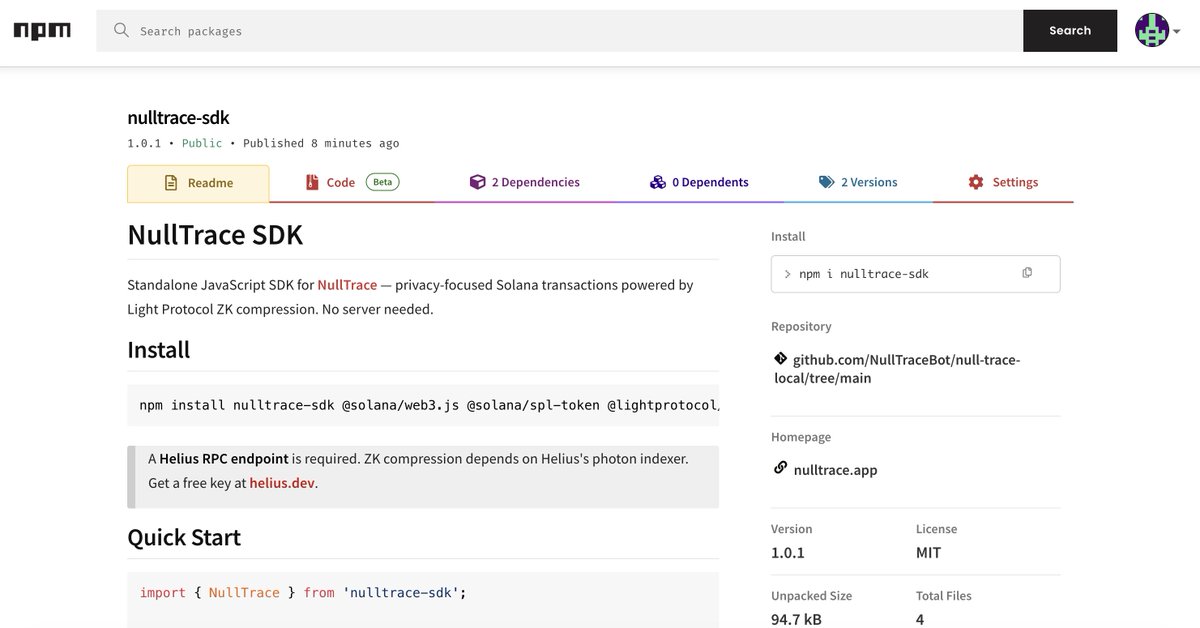Click the Dependencies cube icon

[x=477, y=182]
